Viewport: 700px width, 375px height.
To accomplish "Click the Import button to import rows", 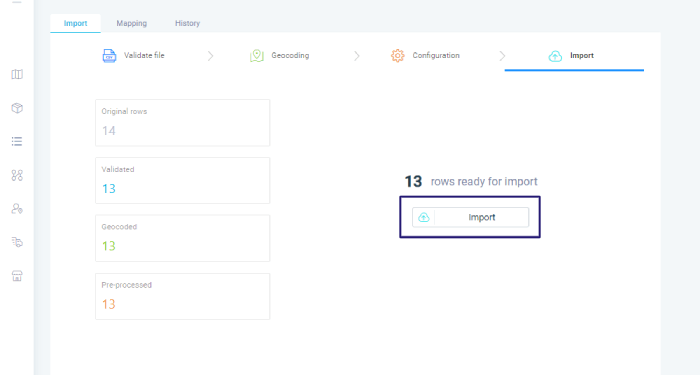I will [x=471, y=217].
